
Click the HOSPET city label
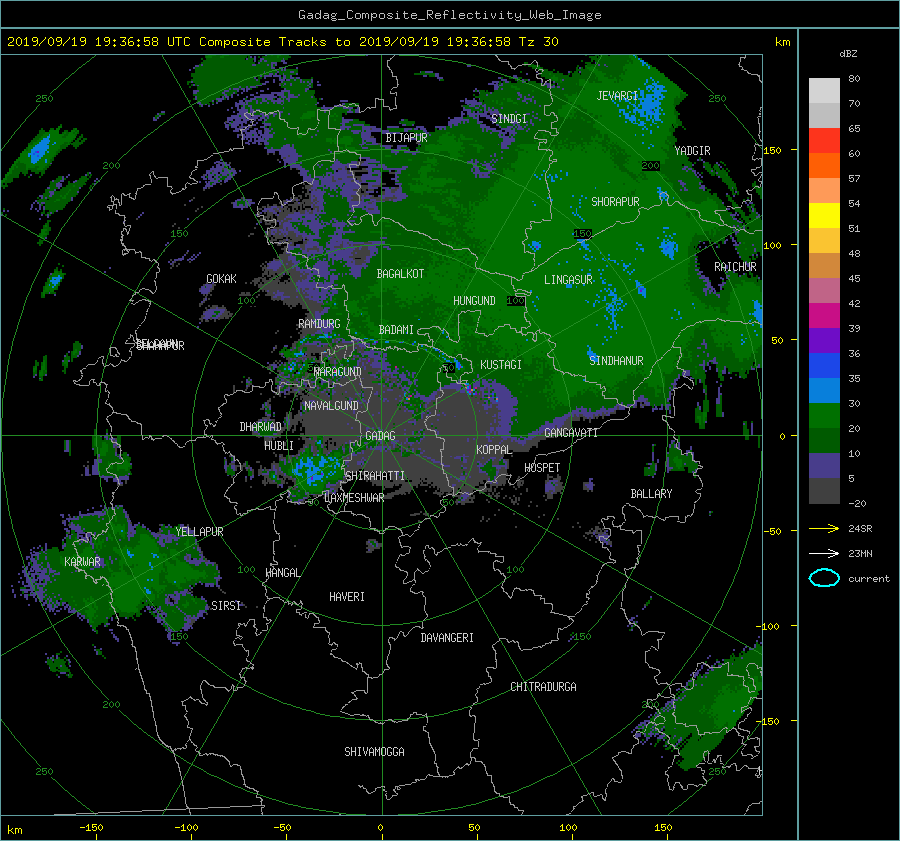tap(542, 468)
